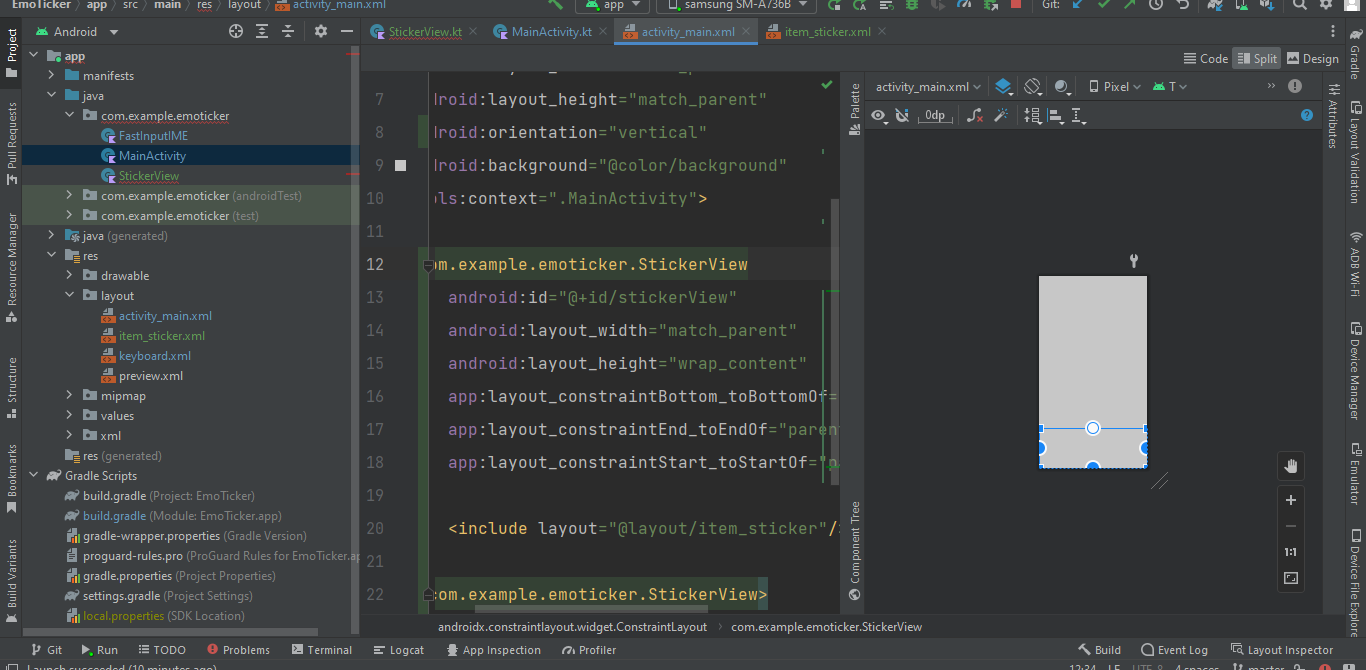
Task: Open the item_sticker.xml editor tab
Action: pos(818,32)
